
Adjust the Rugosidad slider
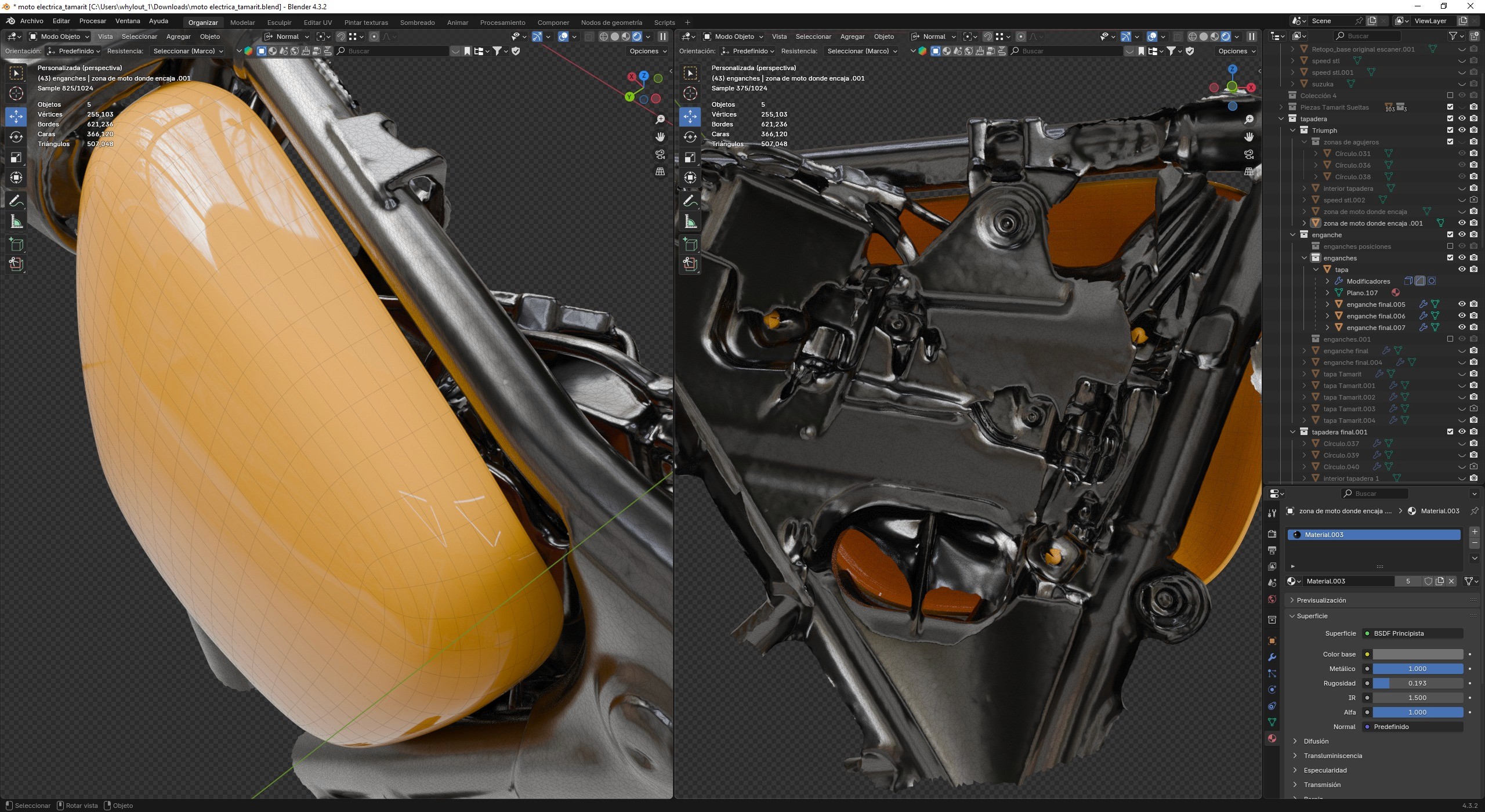1417,683
